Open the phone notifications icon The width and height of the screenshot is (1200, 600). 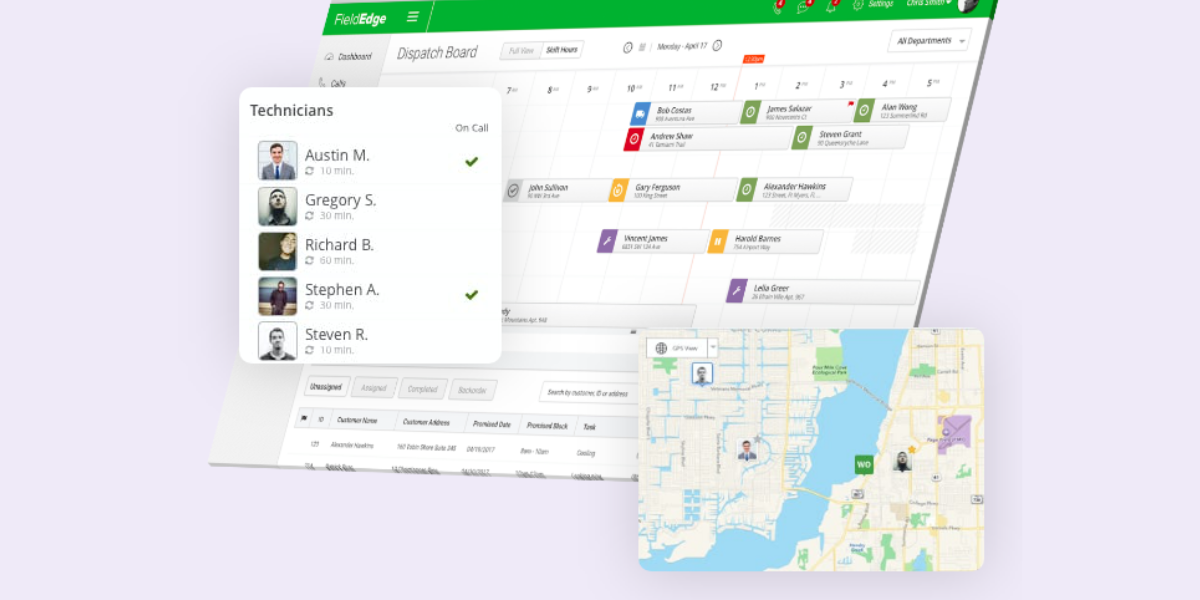pyautogui.click(x=777, y=7)
